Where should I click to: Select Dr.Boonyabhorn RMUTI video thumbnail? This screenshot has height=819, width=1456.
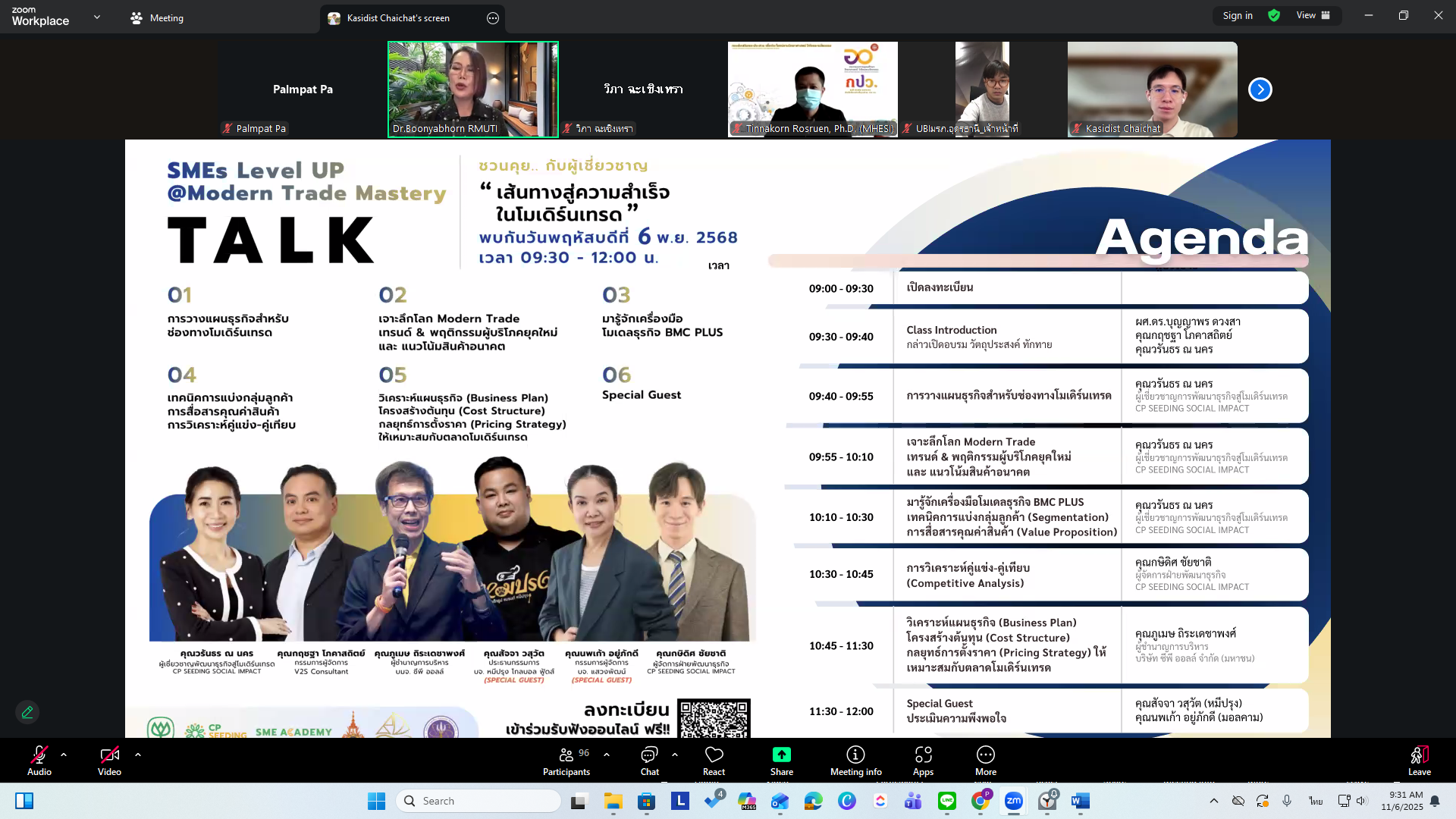473,89
